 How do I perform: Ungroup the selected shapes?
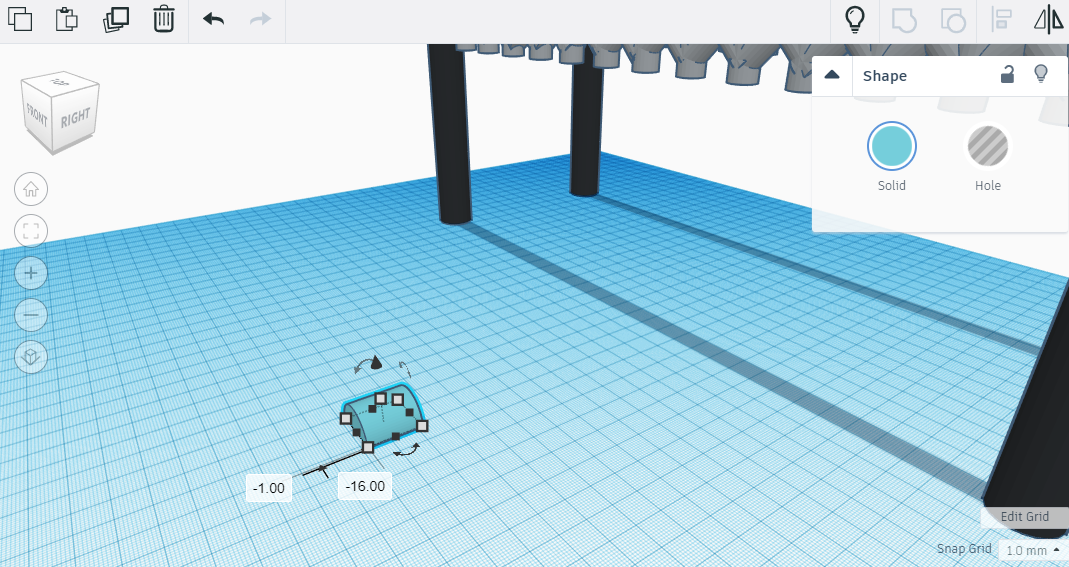pyautogui.click(x=953, y=19)
